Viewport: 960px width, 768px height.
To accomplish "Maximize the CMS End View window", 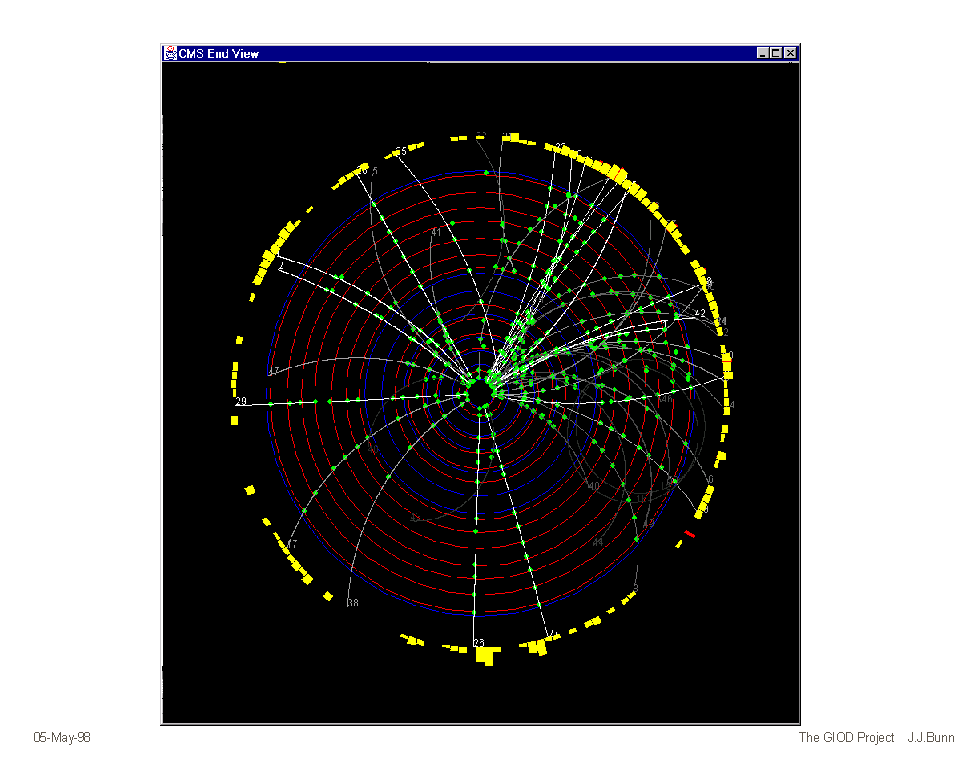I will point(777,53).
